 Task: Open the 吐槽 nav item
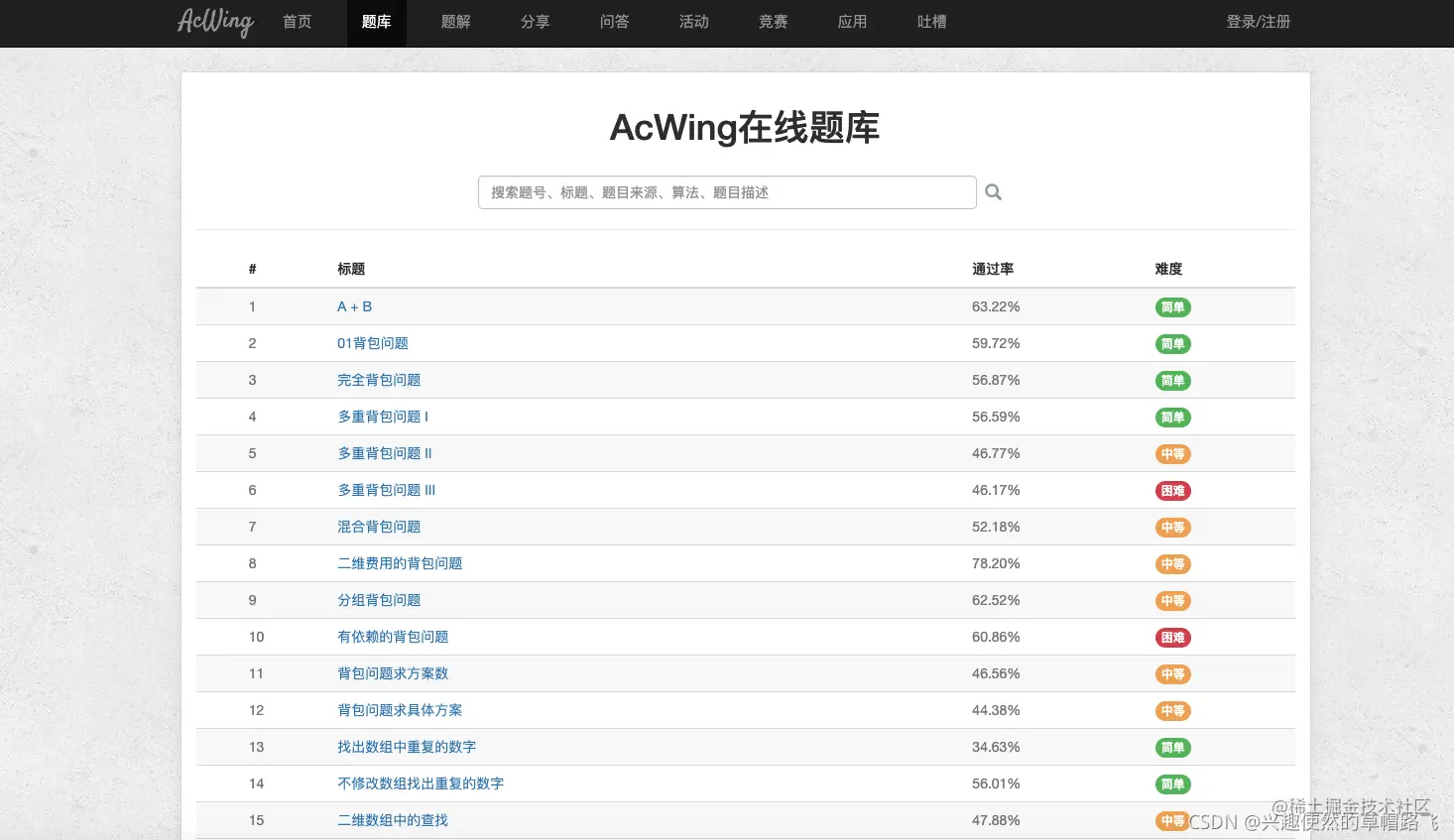(932, 22)
